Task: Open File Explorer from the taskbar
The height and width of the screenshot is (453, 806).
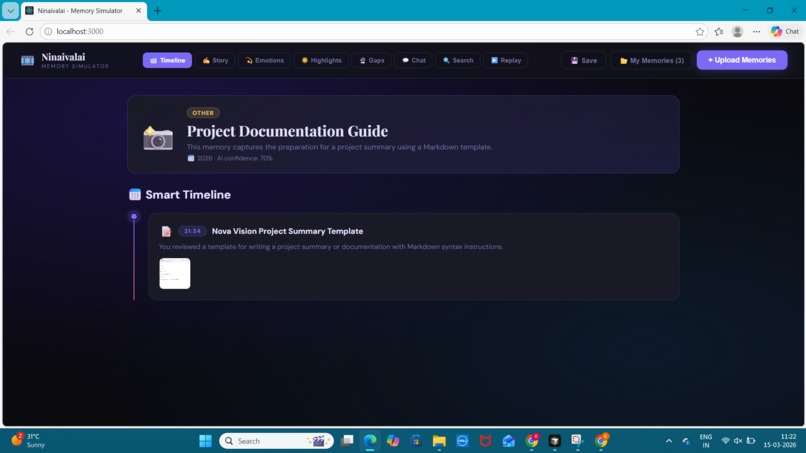Action: [439, 441]
